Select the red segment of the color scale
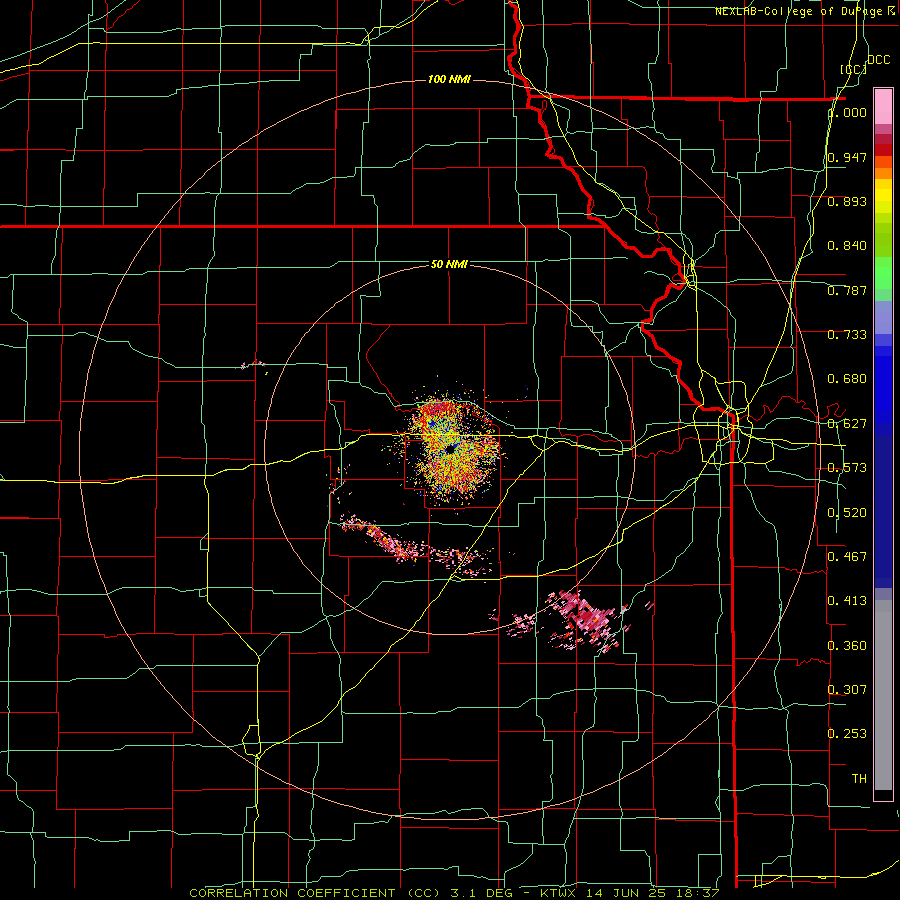900x900 pixels. 883,150
